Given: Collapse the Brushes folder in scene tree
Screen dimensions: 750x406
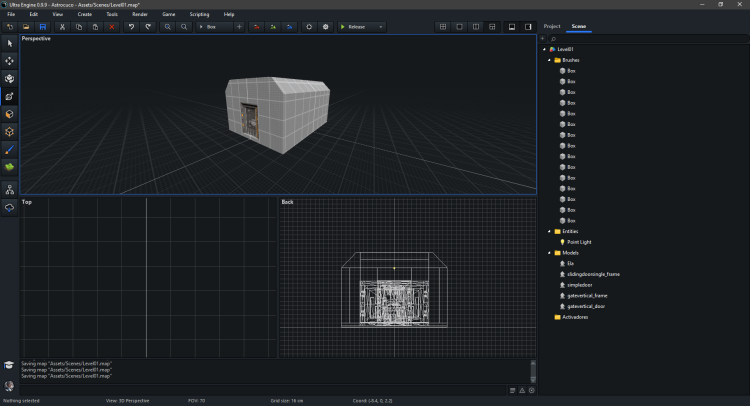Looking at the screenshot, I should [x=548, y=60].
